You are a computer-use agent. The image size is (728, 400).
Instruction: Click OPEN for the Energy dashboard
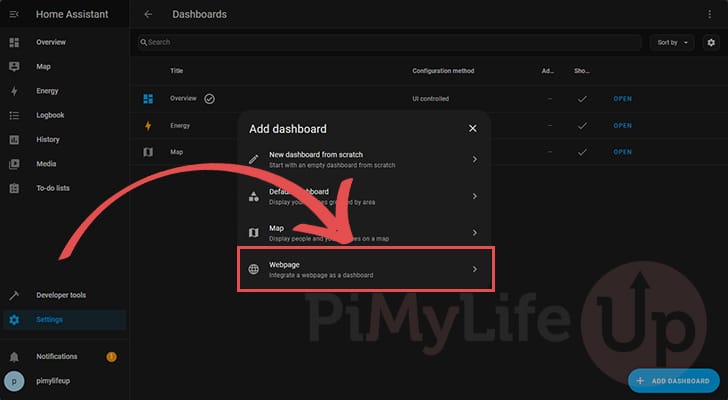(622, 126)
